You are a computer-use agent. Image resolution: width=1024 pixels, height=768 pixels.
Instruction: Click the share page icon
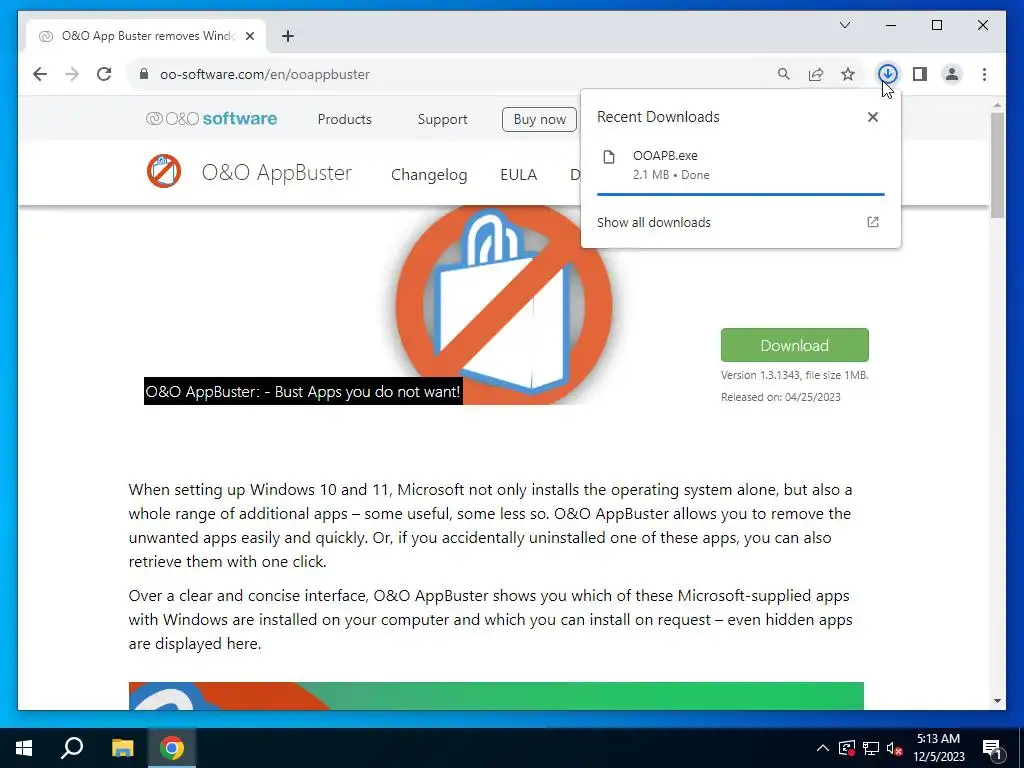pyautogui.click(x=816, y=74)
